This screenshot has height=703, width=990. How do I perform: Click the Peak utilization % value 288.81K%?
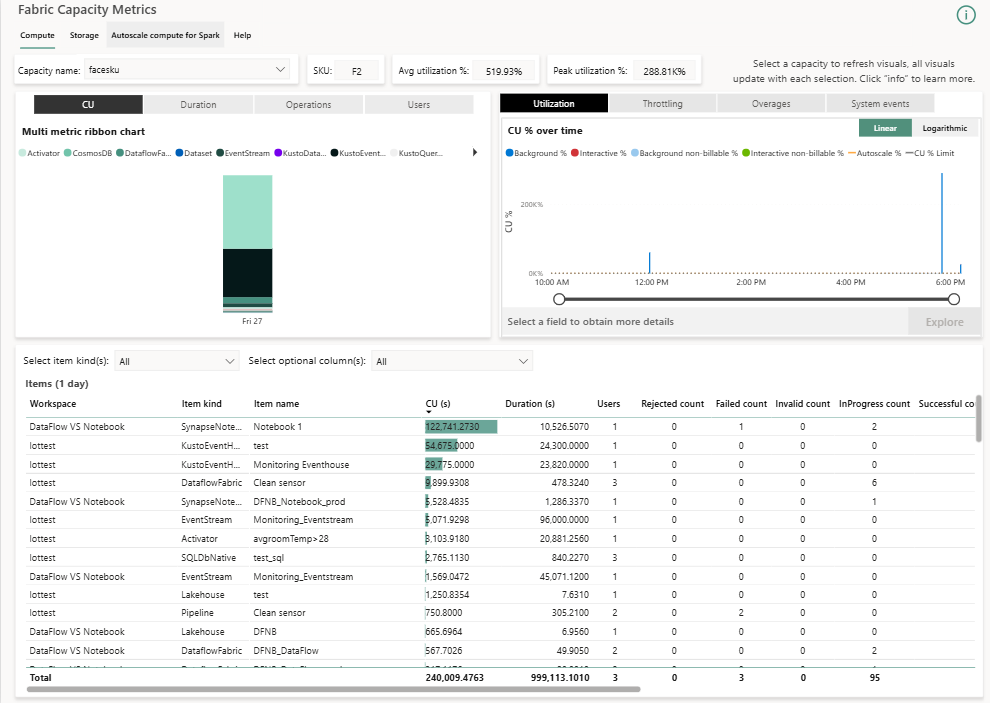664,71
